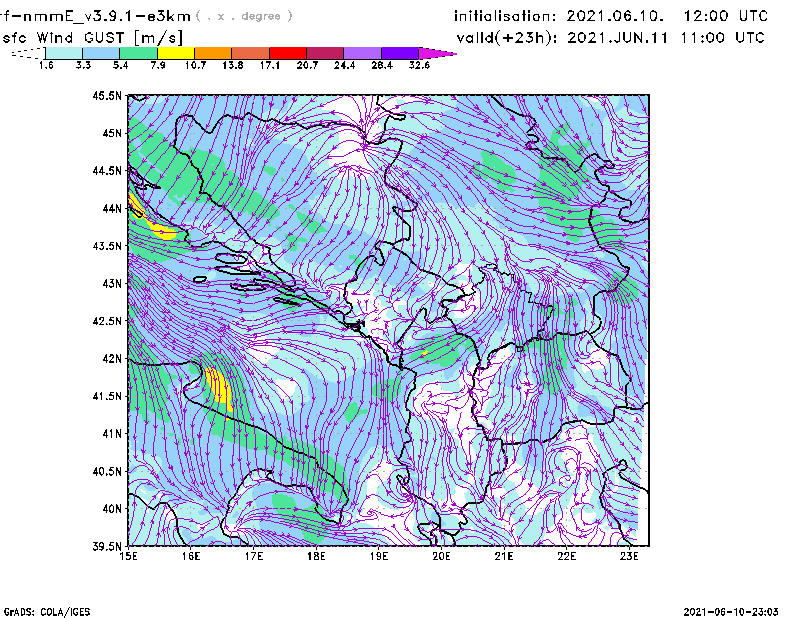Click the 42N latitude label
This screenshot has height=618, width=800.
(x=112, y=359)
